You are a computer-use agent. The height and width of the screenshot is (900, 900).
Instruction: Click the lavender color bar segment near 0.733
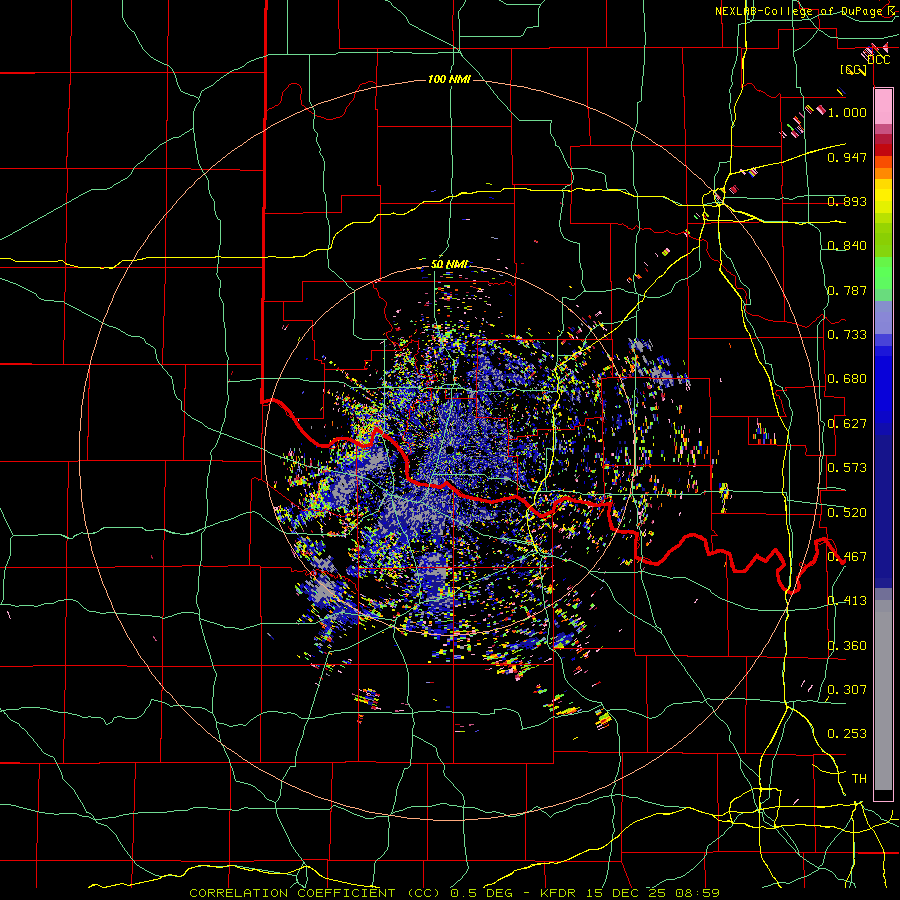pyautogui.click(x=883, y=318)
